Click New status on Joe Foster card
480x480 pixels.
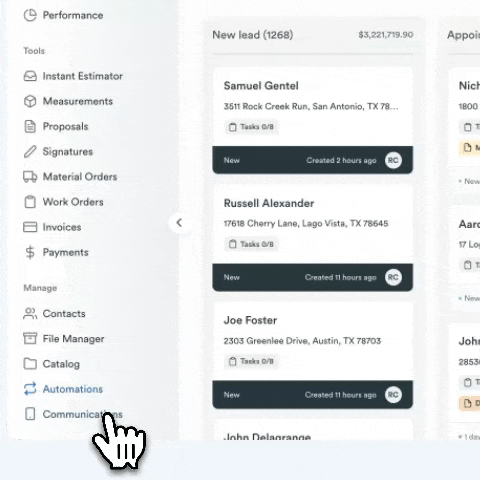231,395
